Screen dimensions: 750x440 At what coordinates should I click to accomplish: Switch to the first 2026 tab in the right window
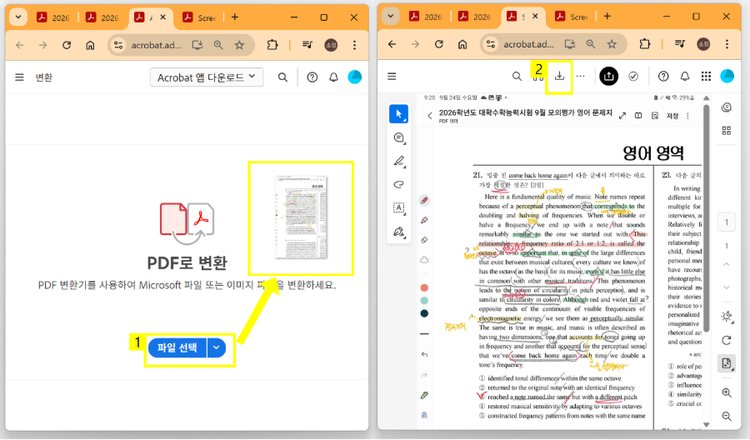click(x=426, y=17)
